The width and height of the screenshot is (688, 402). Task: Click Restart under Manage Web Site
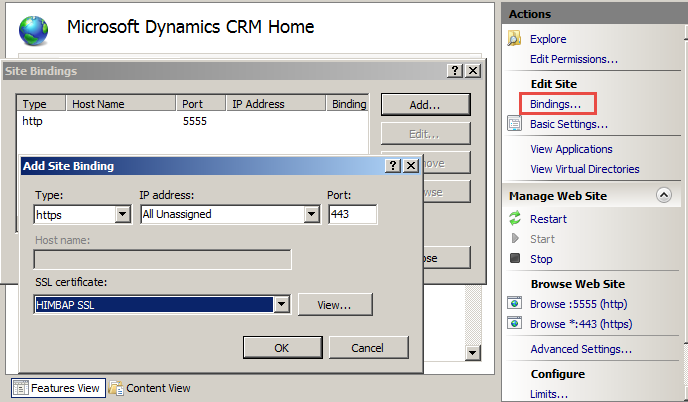pyautogui.click(x=548, y=219)
